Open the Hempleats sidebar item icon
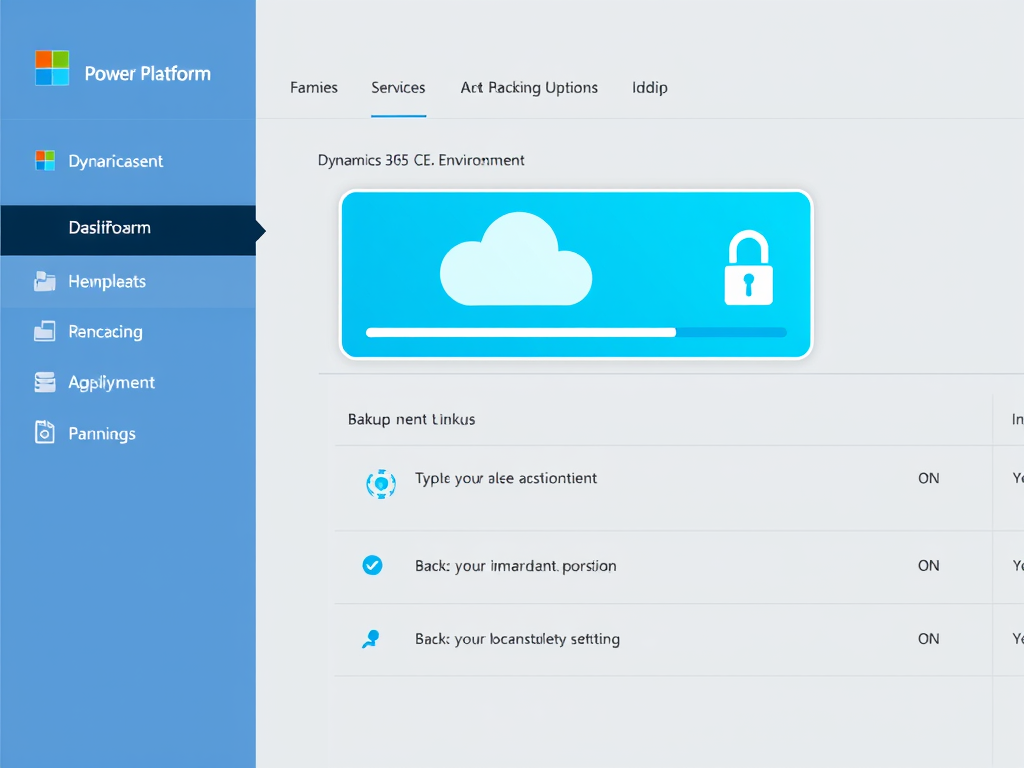Image resolution: width=1024 pixels, height=768 pixels. (45, 281)
